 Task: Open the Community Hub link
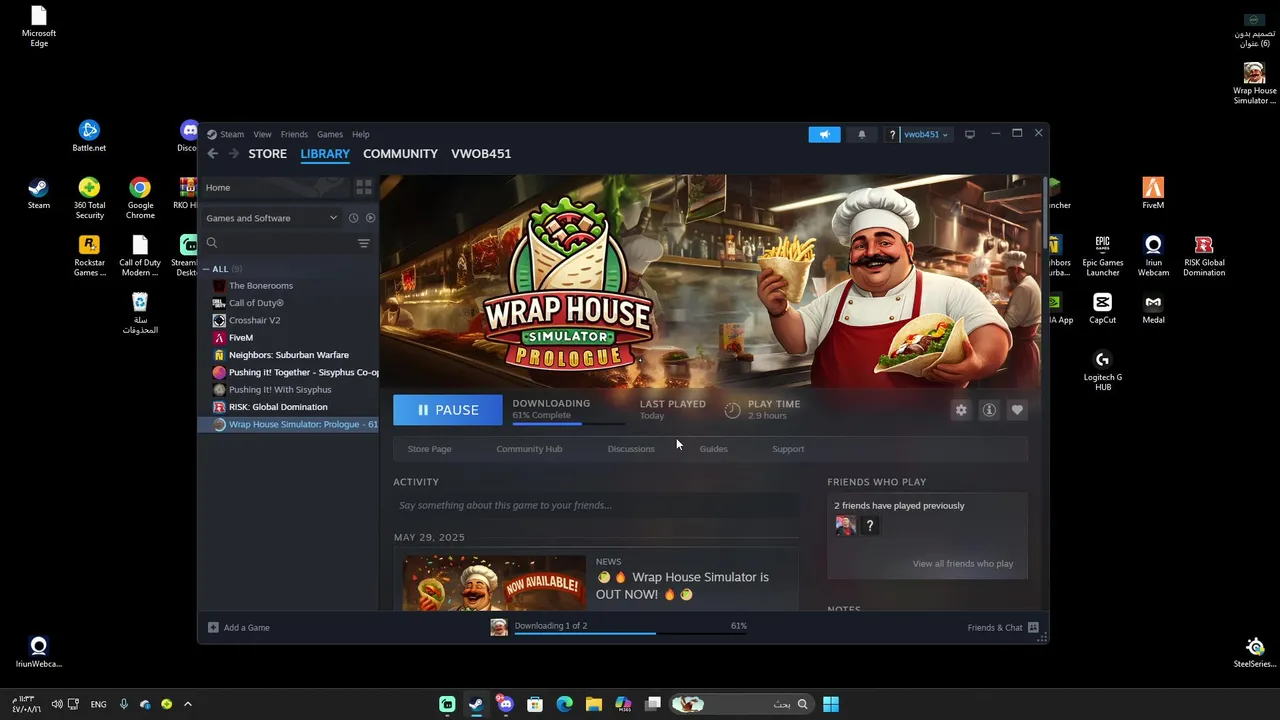(x=529, y=449)
